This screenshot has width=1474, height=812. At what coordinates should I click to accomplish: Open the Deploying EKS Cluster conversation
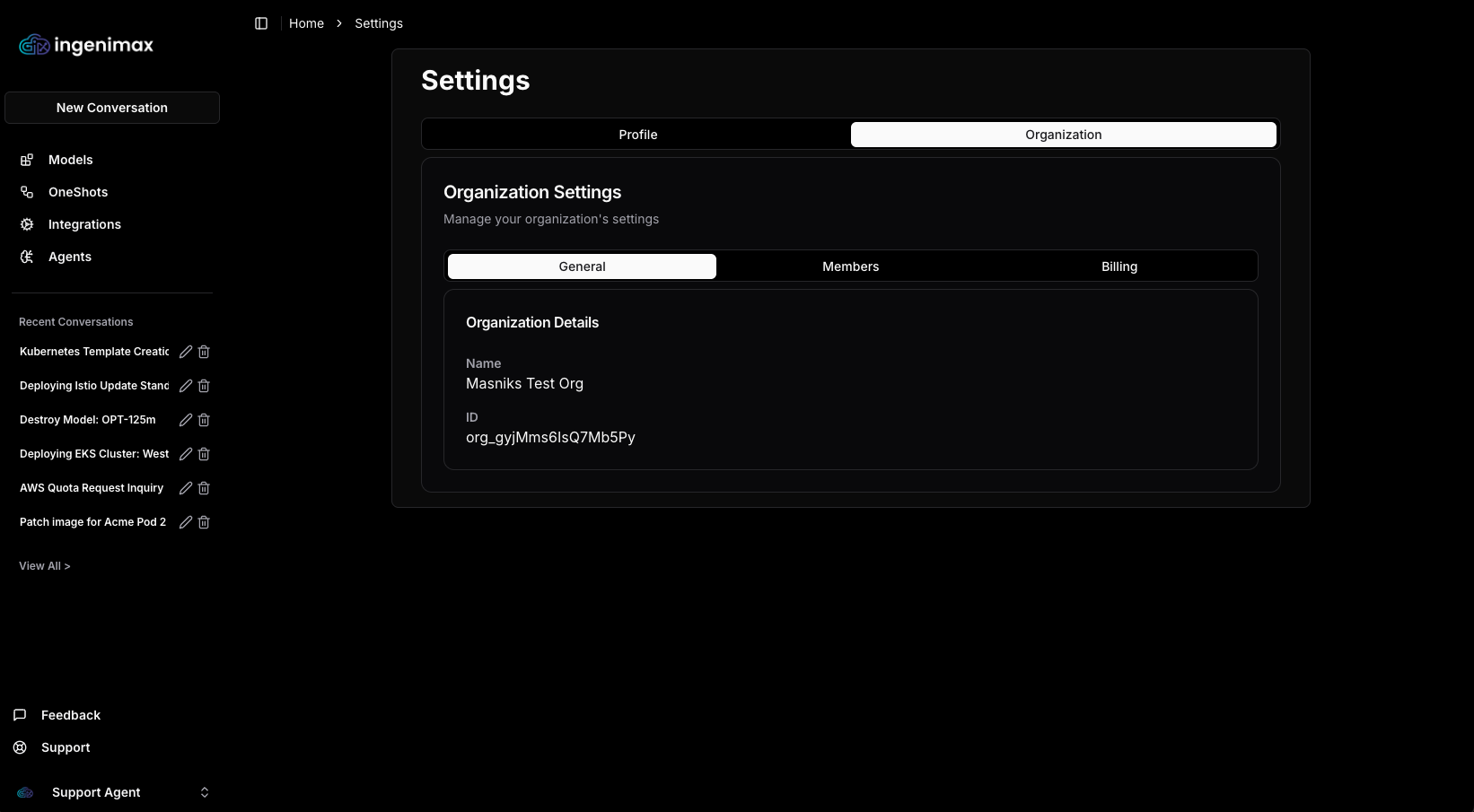[94, 454]
